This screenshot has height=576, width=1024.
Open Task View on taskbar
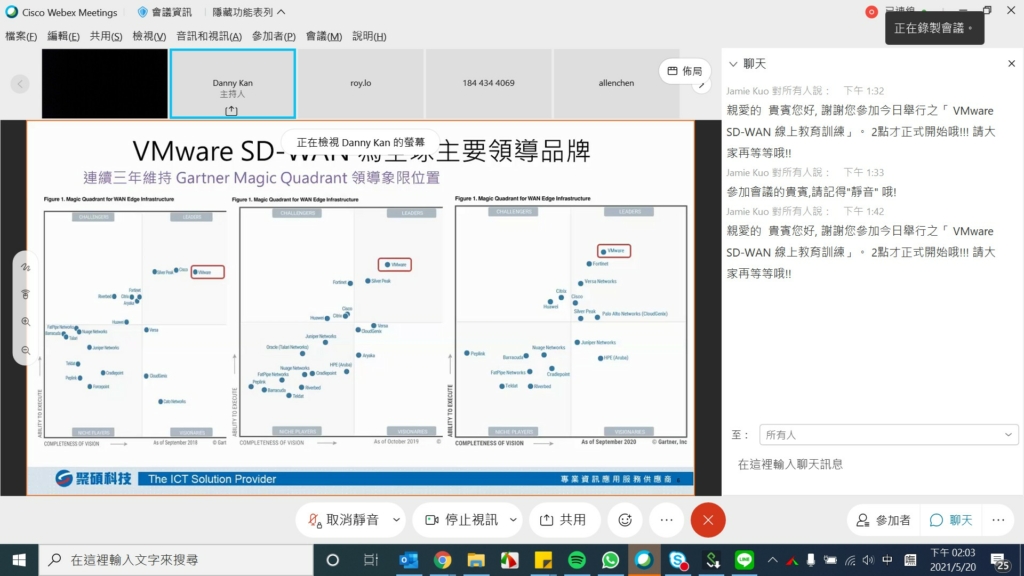(x=371, y=560)
